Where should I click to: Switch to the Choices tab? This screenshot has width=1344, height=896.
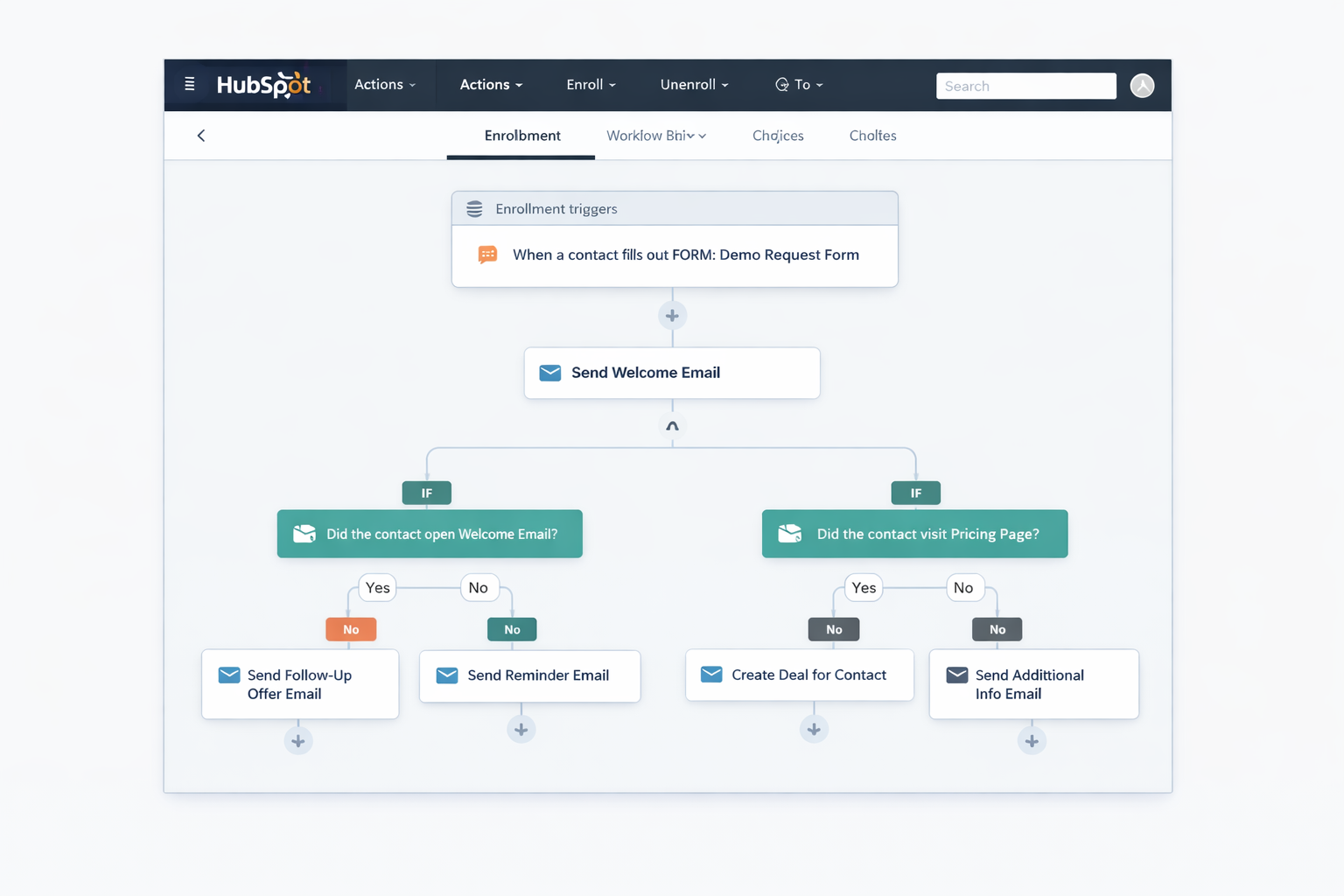tap(778, 136)
